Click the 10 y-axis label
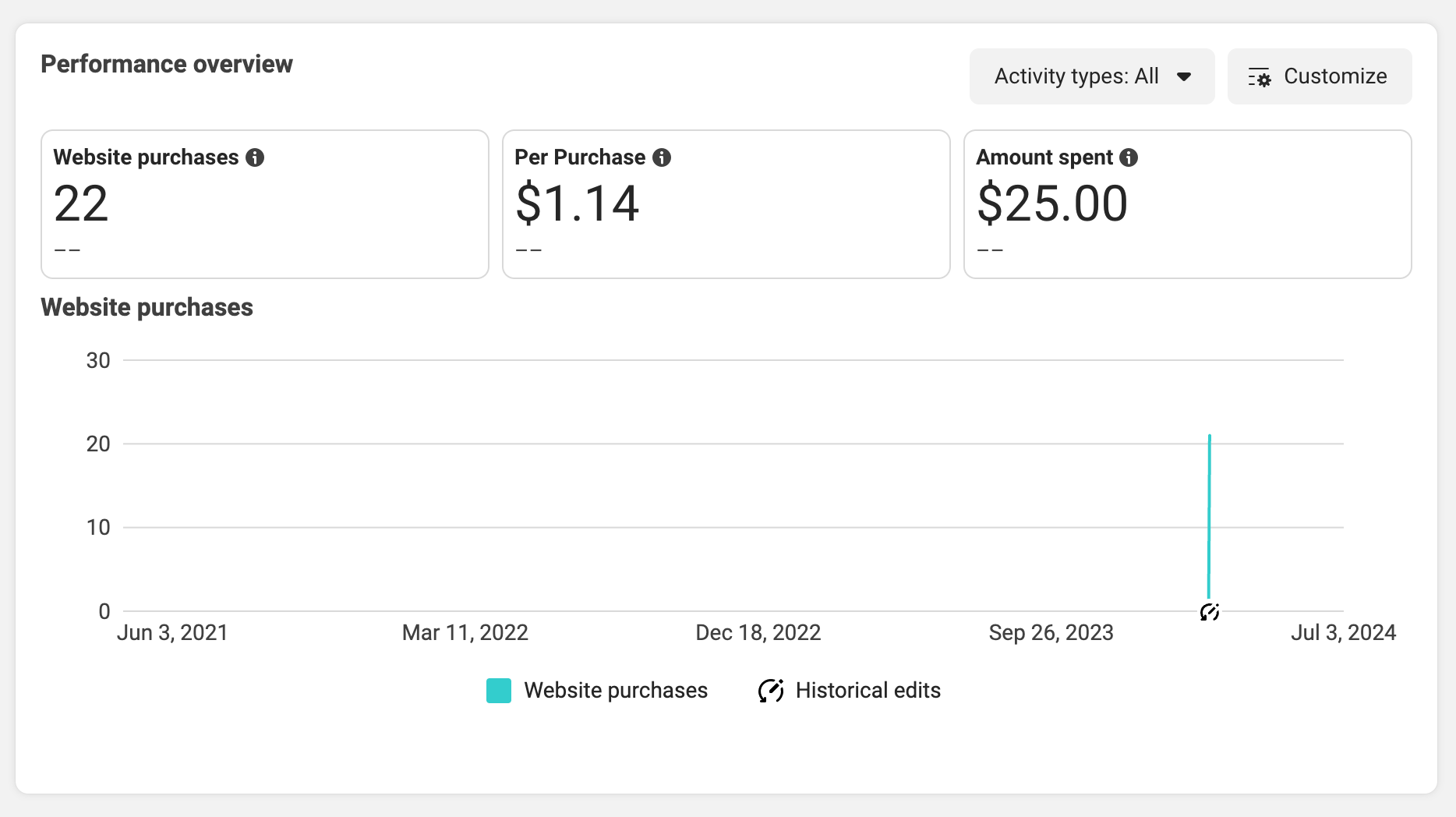1456x817 pixels. pyautogui.click(x=98, y=528)
